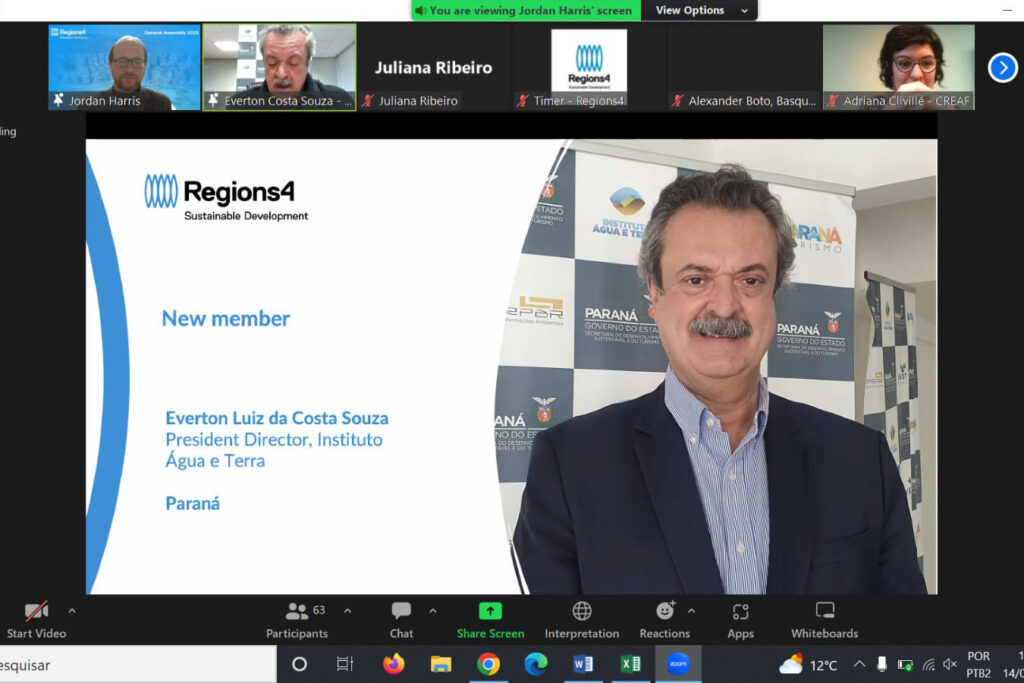Open the Interpretation globe icon
This screenshot has width=1024, height=683.
pyautogui.click(x=582, y=611)
